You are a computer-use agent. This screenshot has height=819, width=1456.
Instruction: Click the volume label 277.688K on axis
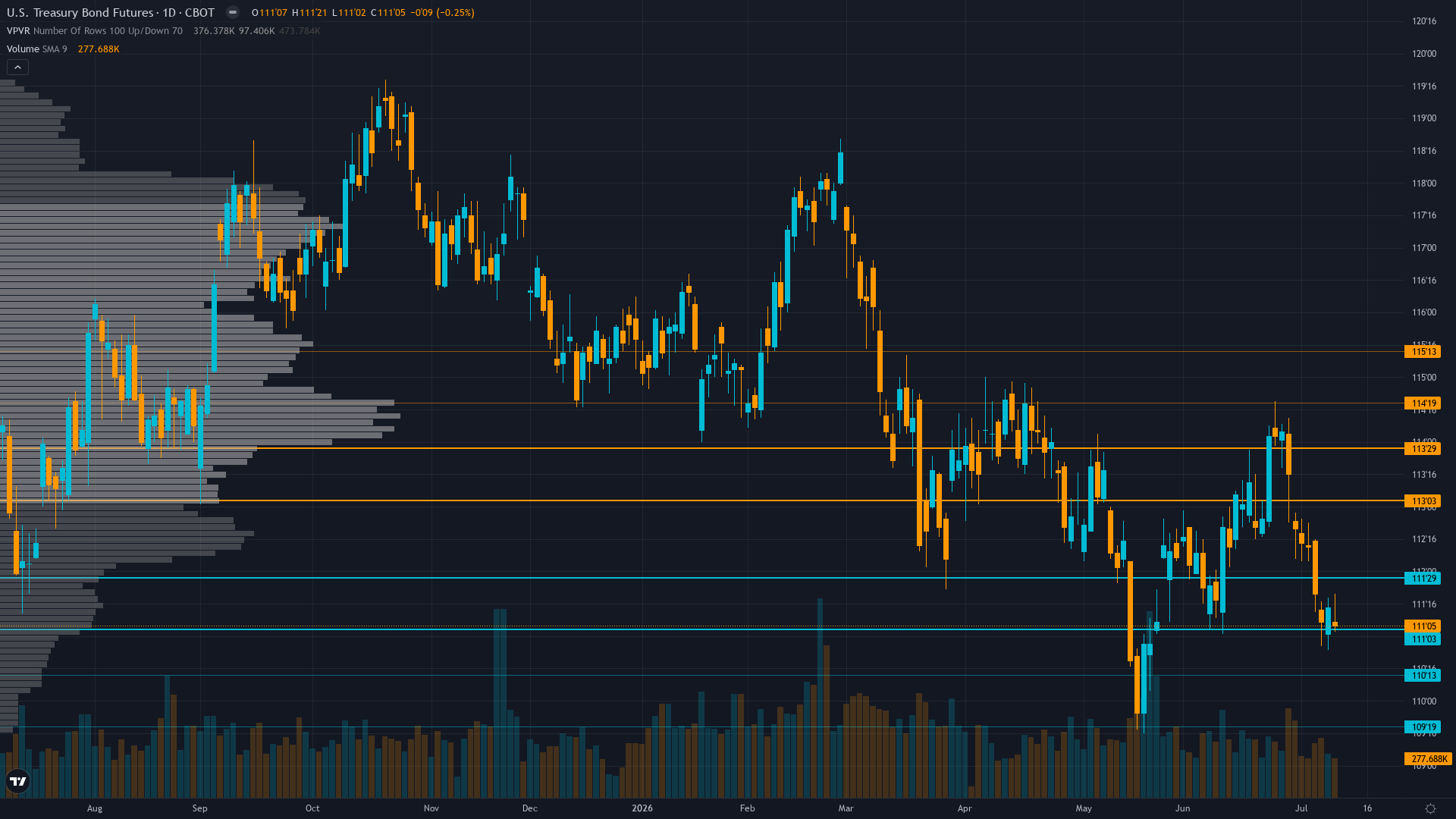[1428, 759]
